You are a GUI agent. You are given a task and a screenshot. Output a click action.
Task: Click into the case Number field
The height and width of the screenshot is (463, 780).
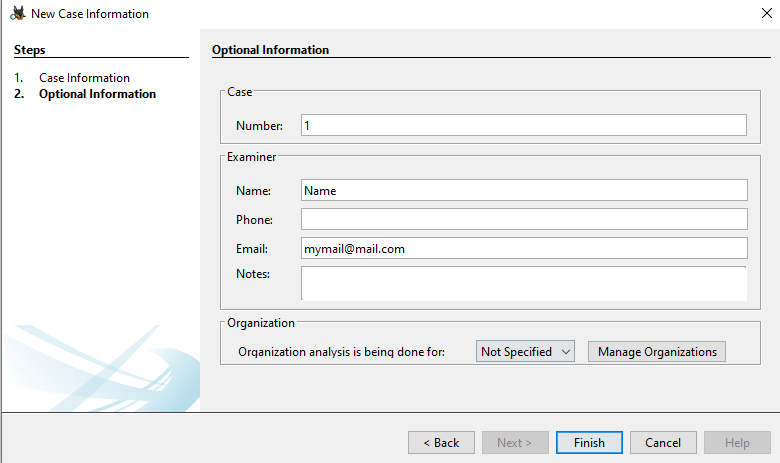(x=523, y=125)
